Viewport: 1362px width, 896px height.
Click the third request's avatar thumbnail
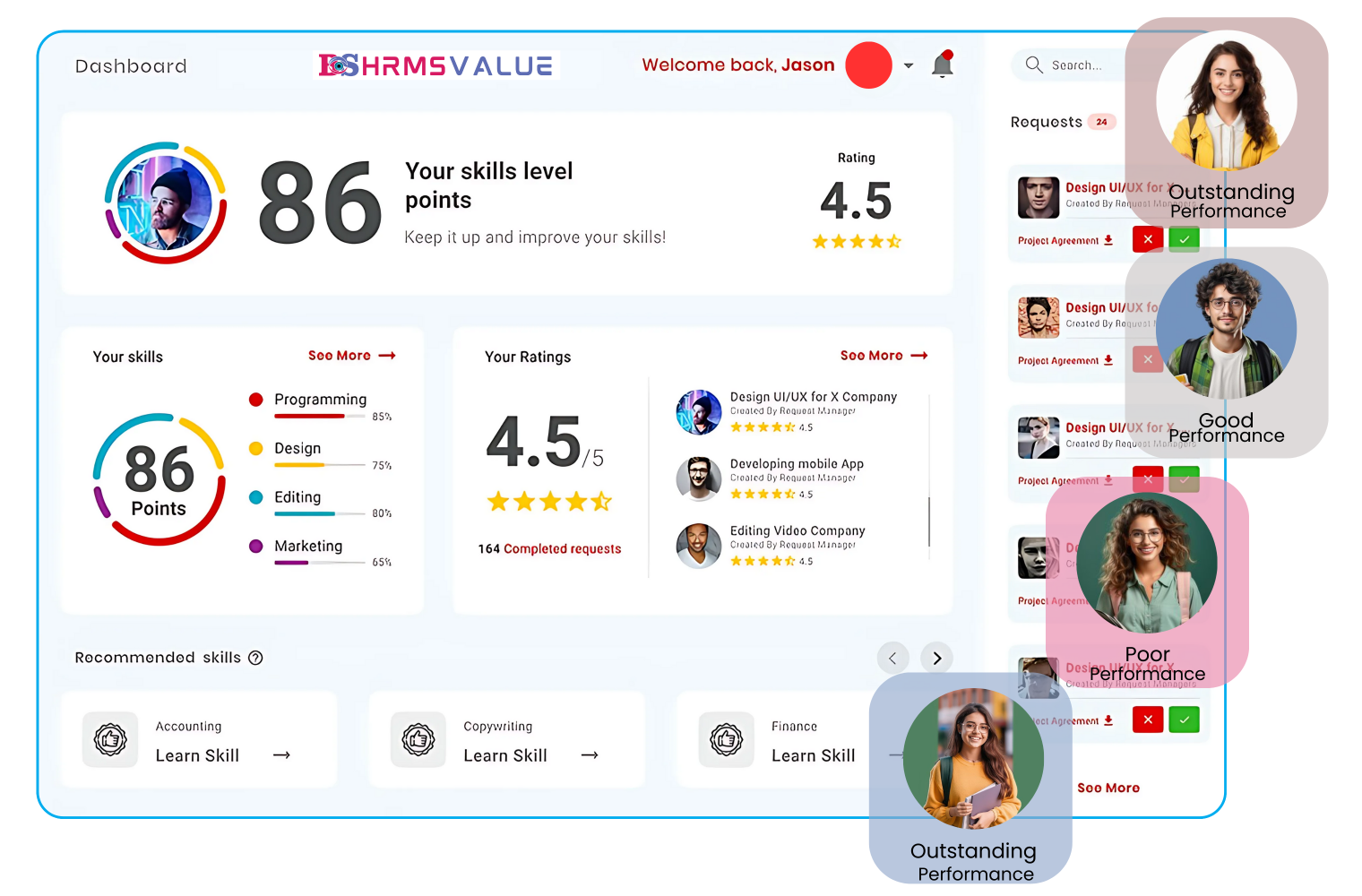tap(1039, 437)
